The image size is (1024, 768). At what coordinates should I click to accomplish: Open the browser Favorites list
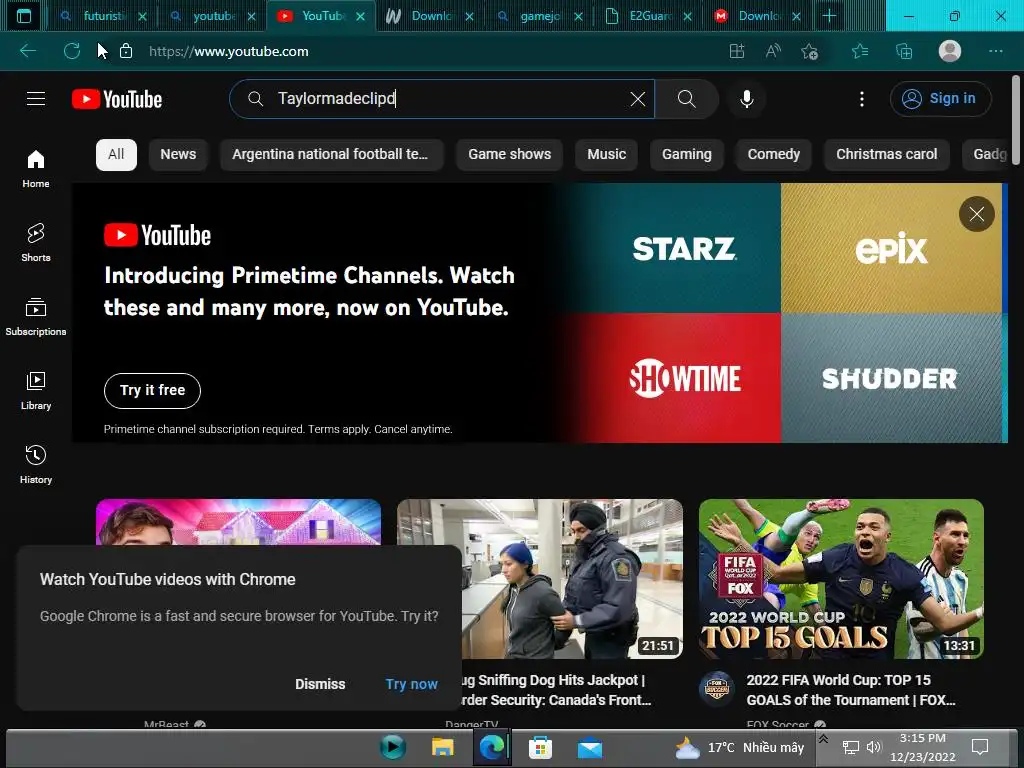click(860, 51)
